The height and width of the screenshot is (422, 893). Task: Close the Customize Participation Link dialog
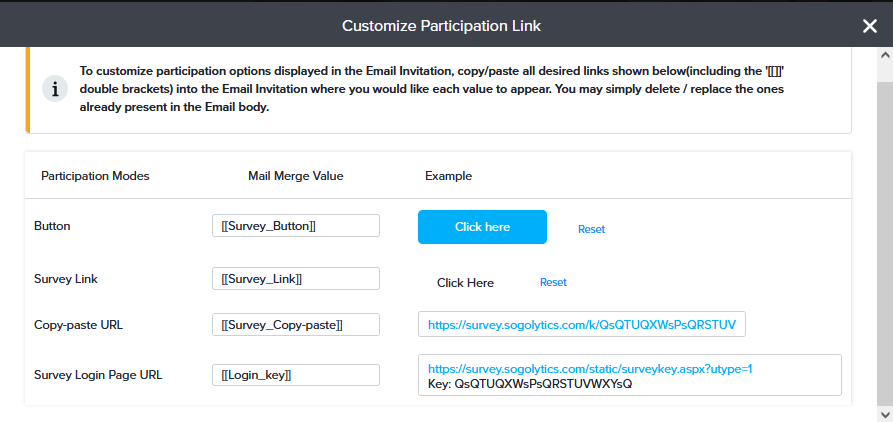point(869,26)
